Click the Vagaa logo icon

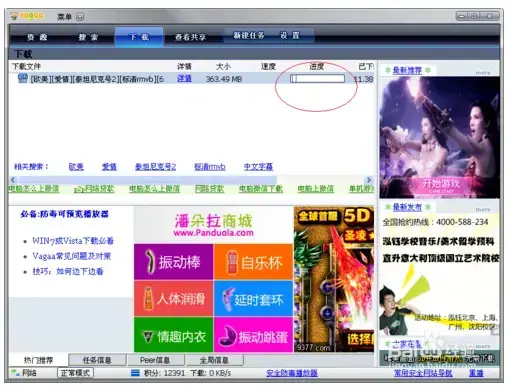click(14, 16)
